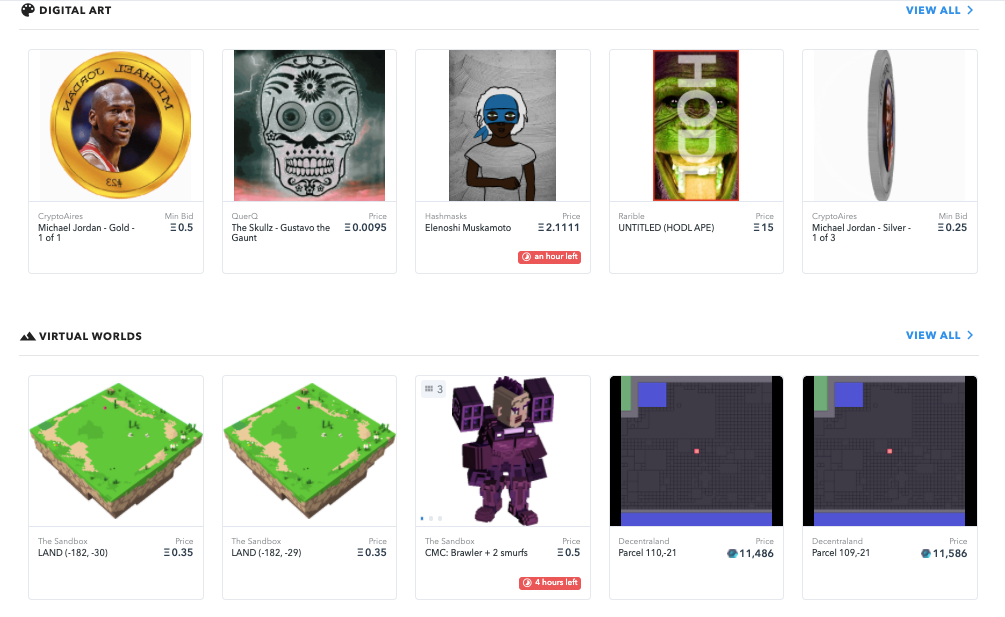The height and width of the screenshot is (617, 1005).
Task: Click the MANA currency icon for Parcel 110,-21
Action: click(733, 553)
